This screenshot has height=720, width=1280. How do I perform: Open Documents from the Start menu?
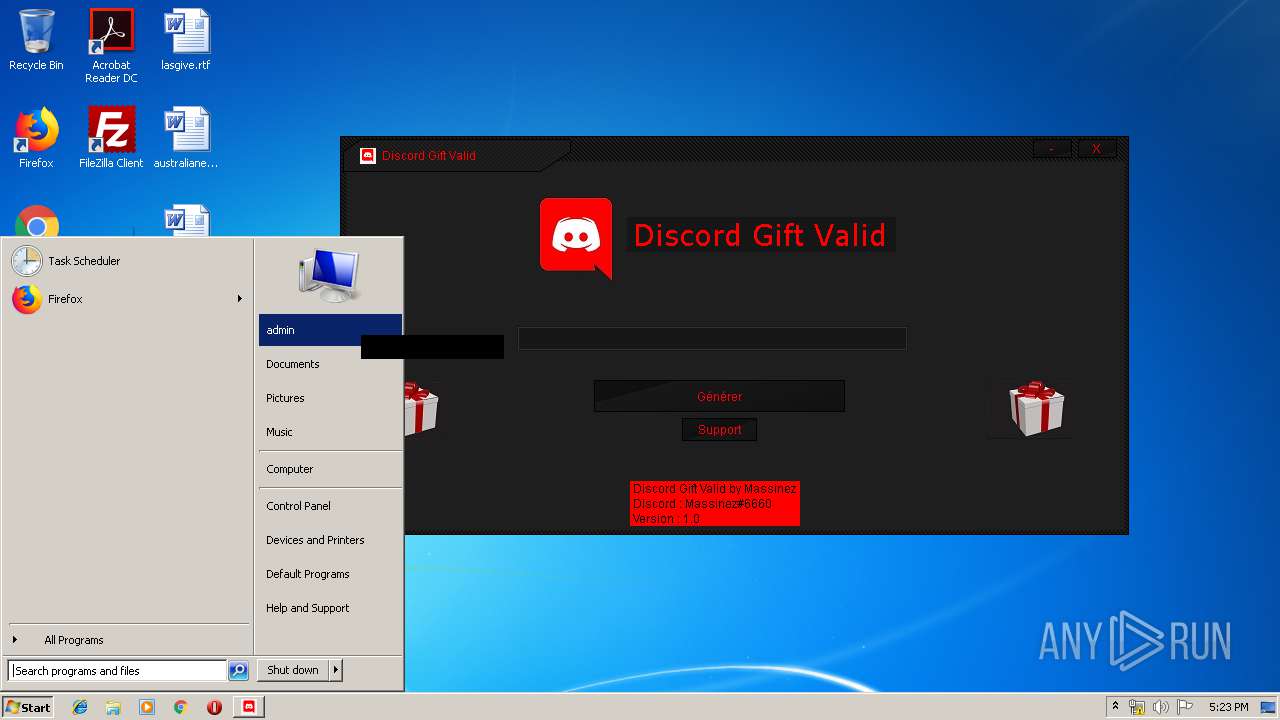[x=330, y=364]
